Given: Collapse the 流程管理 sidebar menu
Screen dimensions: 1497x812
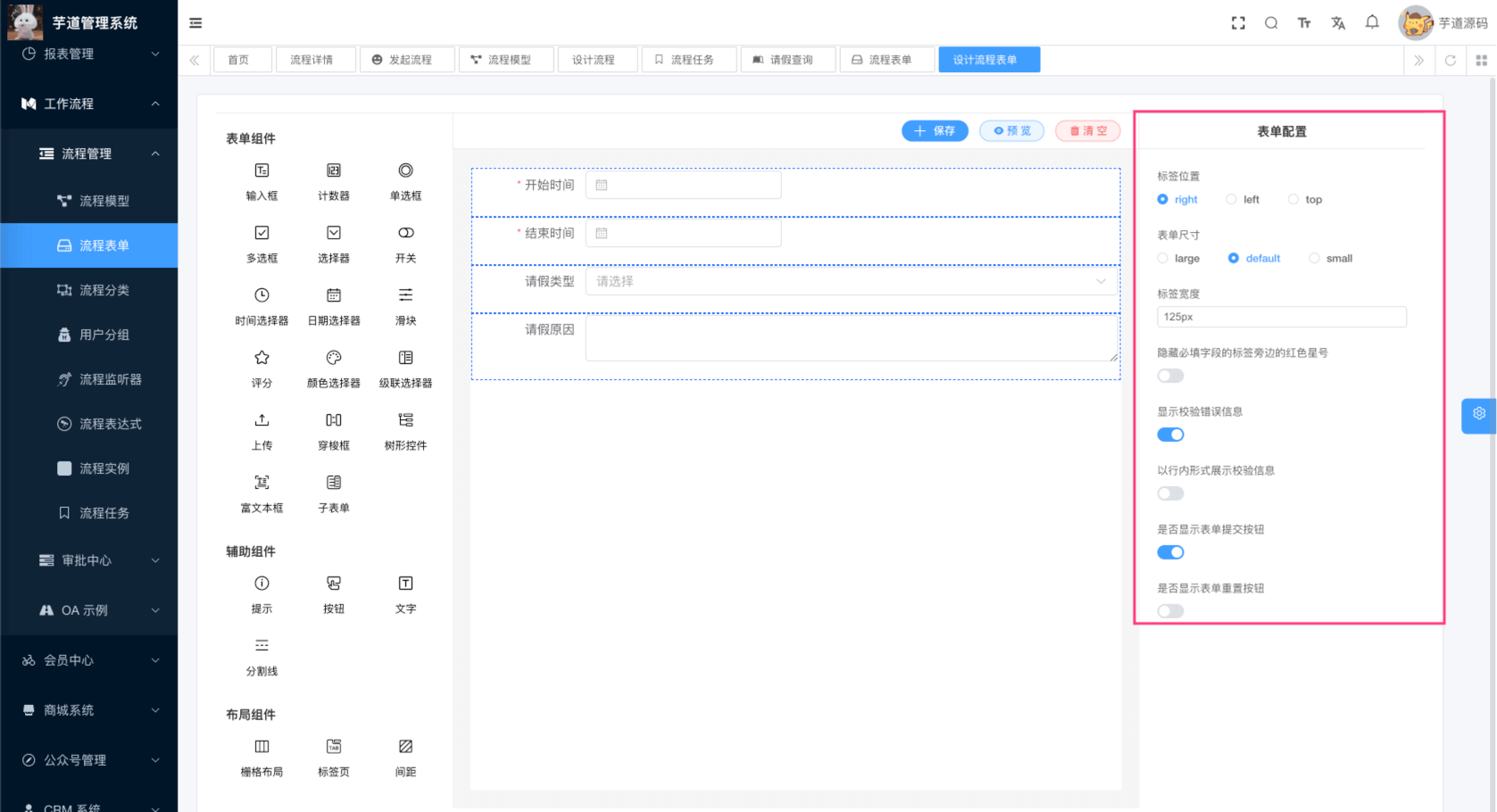Looking at the screenshot, I should [89, 153].
